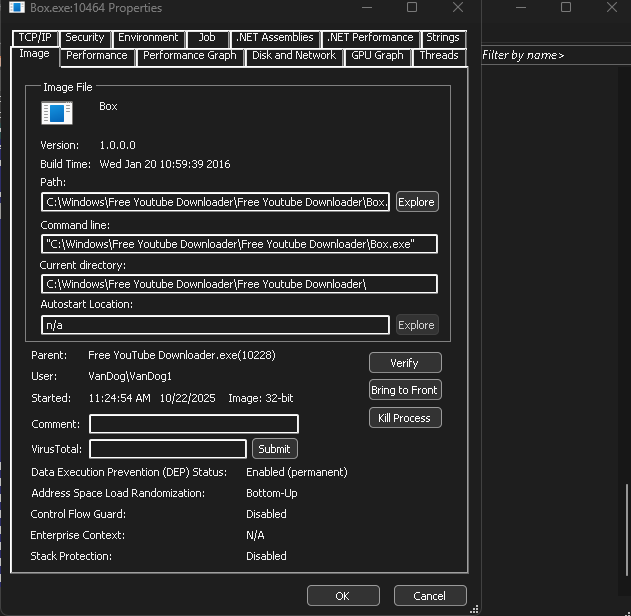
Task: Click the resize grip at dialog corner
Action: pyautogui.click(x=474, y=609)
